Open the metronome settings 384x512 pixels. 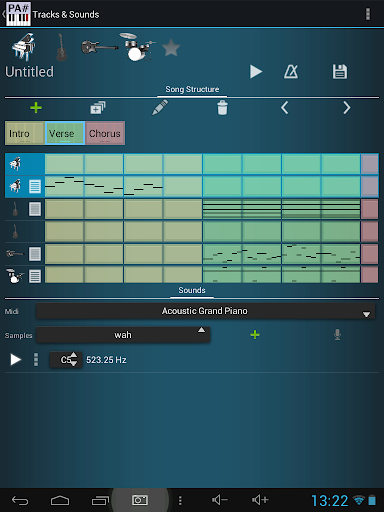tap(291, 72)
